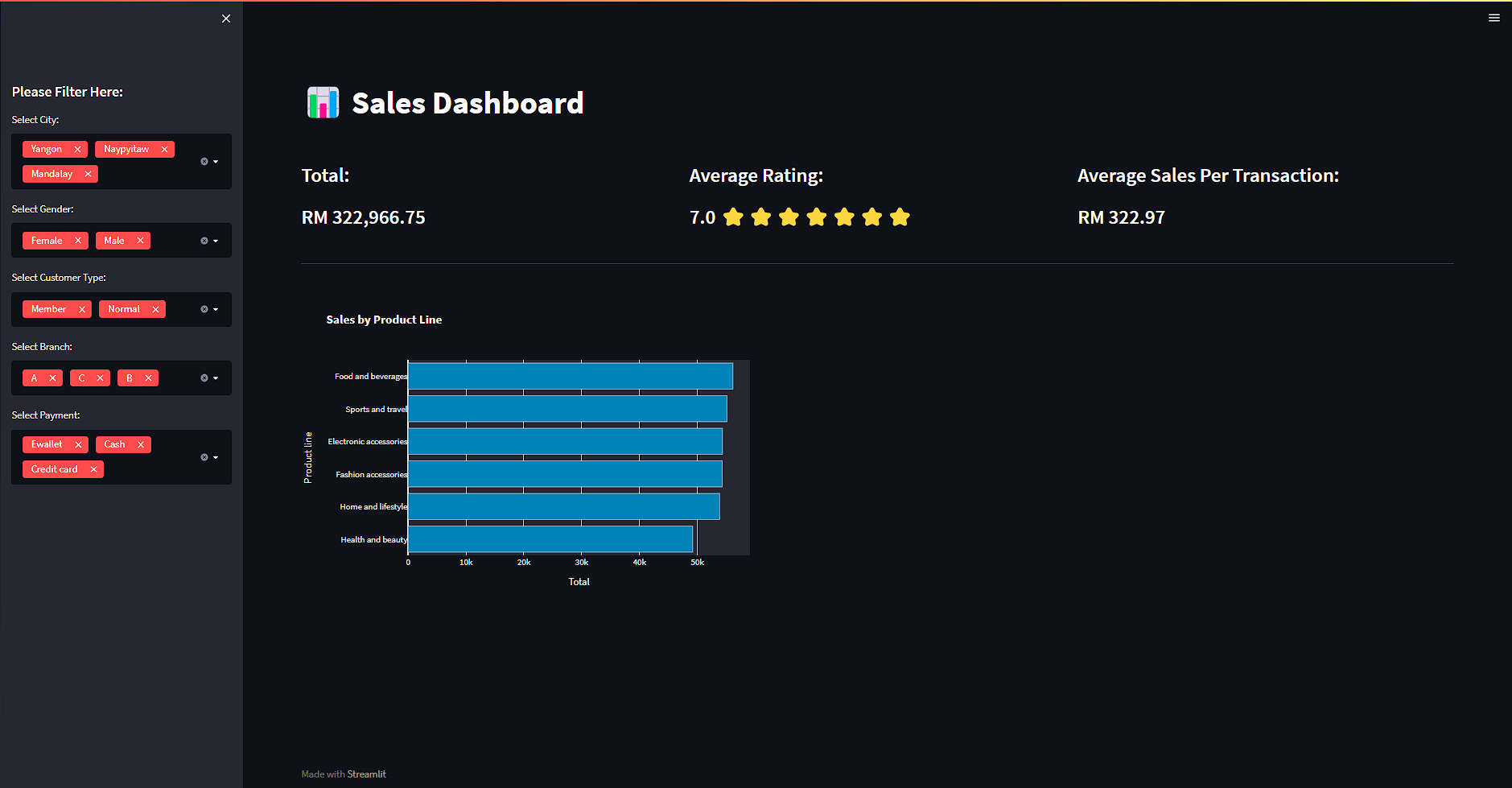Remove the Female gender filter tag
The width and height of the screenshot is (1512, 788).
point(77,240)
